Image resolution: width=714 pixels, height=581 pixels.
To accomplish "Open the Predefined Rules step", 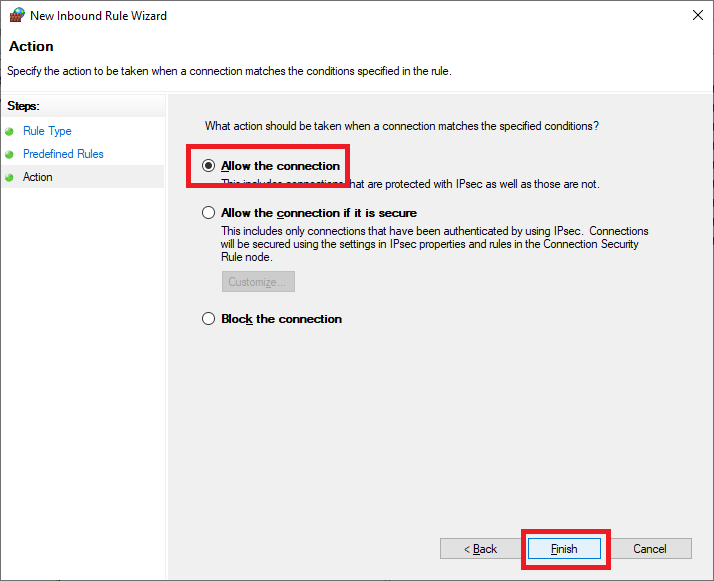I will point(63,154).
